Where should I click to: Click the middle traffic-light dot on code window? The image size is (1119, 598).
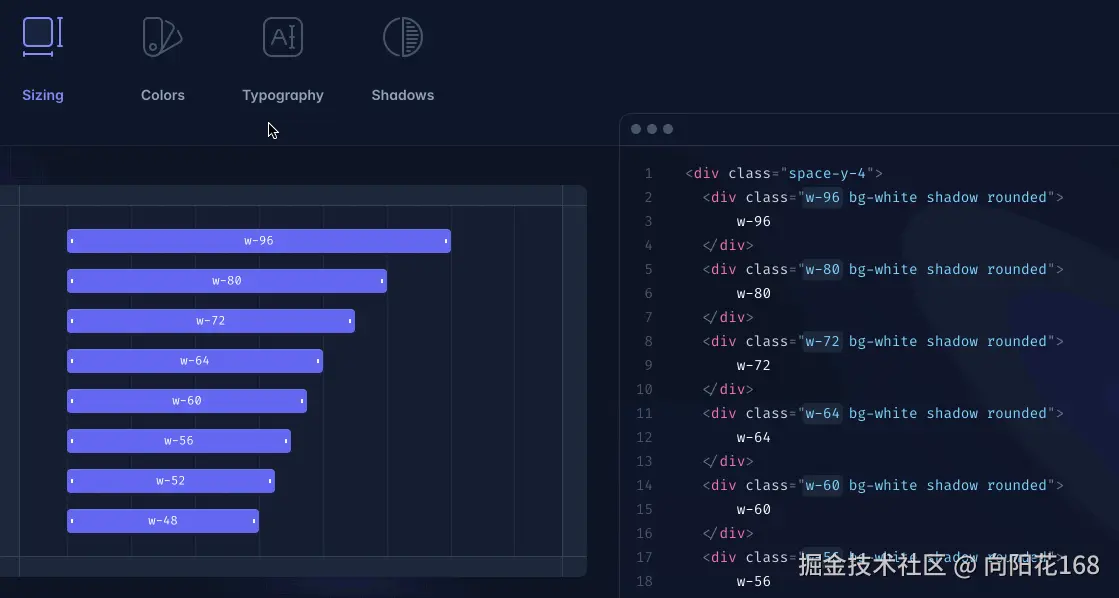pos(651,129)
